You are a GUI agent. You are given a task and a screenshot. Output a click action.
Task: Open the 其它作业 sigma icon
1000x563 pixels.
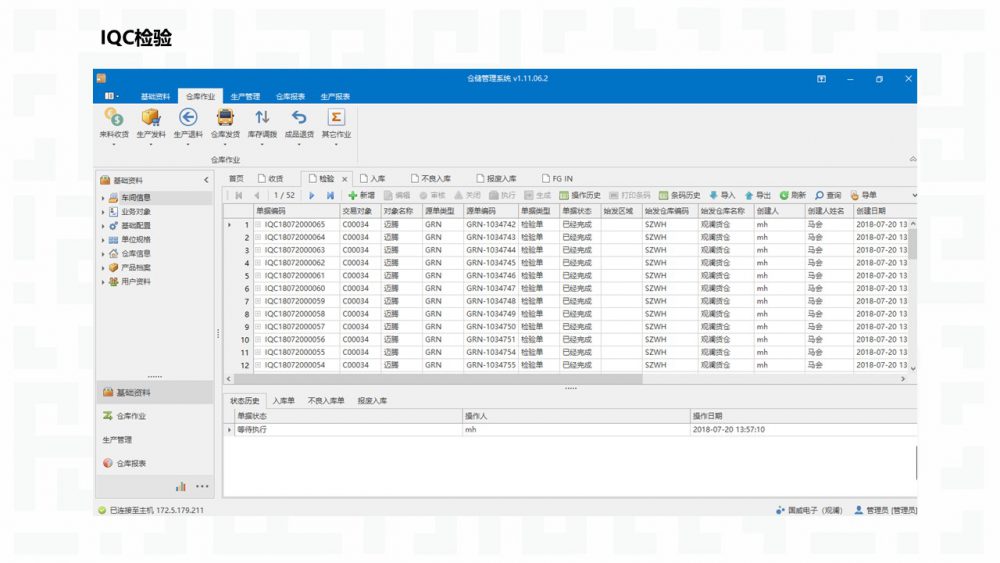click(x=336, y=118)
